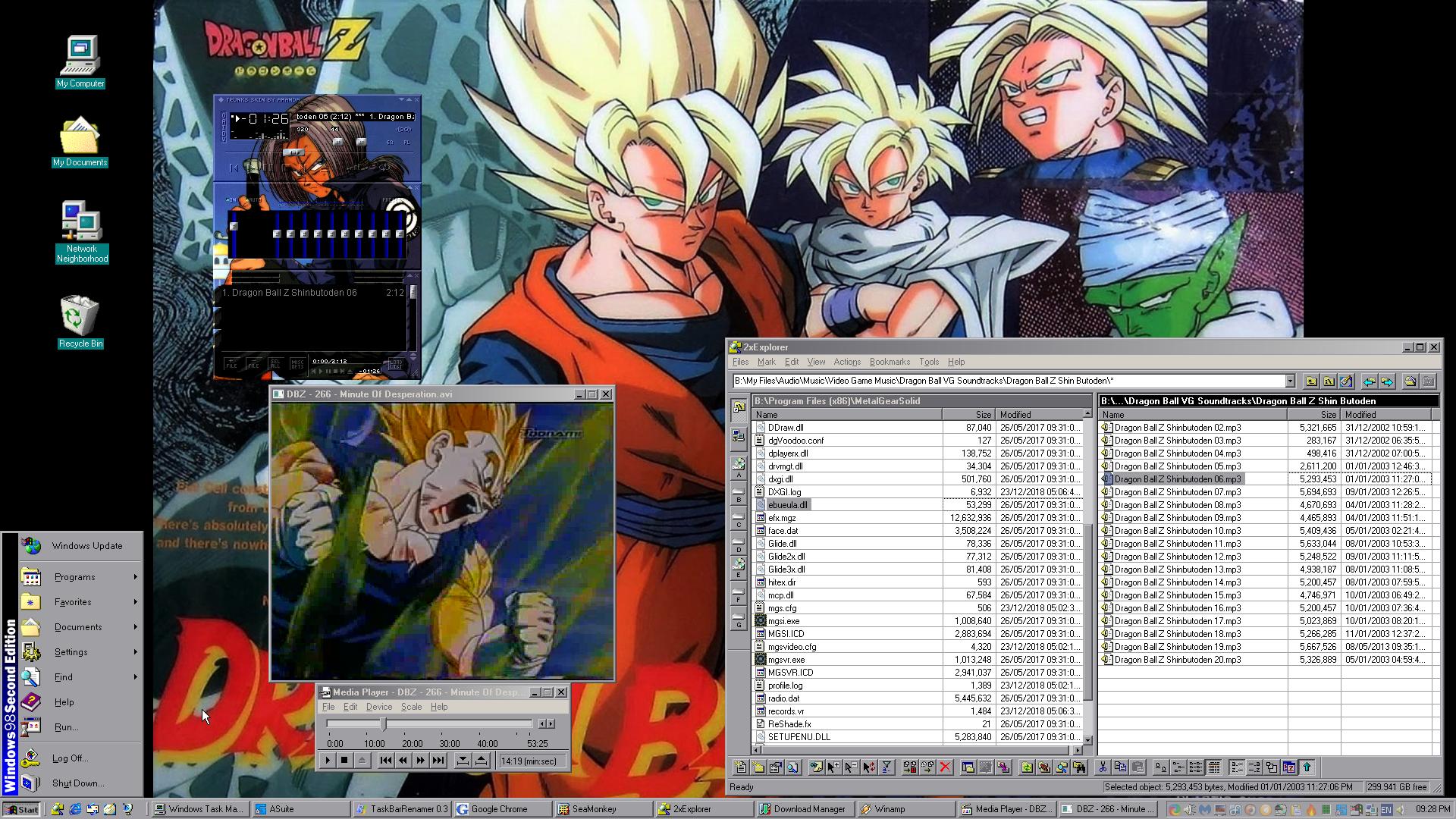Toggle the Winamp equalizer AUTO button
The width and height of the screenshot is (1456, 819).
(x=253, y=200)
